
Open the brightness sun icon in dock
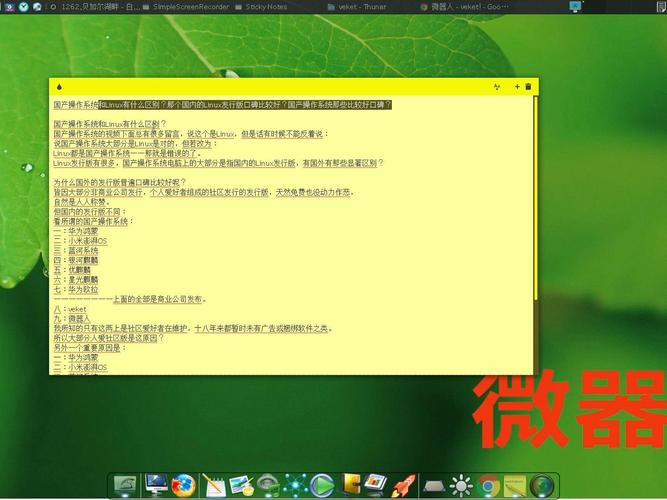coord(461,486)
